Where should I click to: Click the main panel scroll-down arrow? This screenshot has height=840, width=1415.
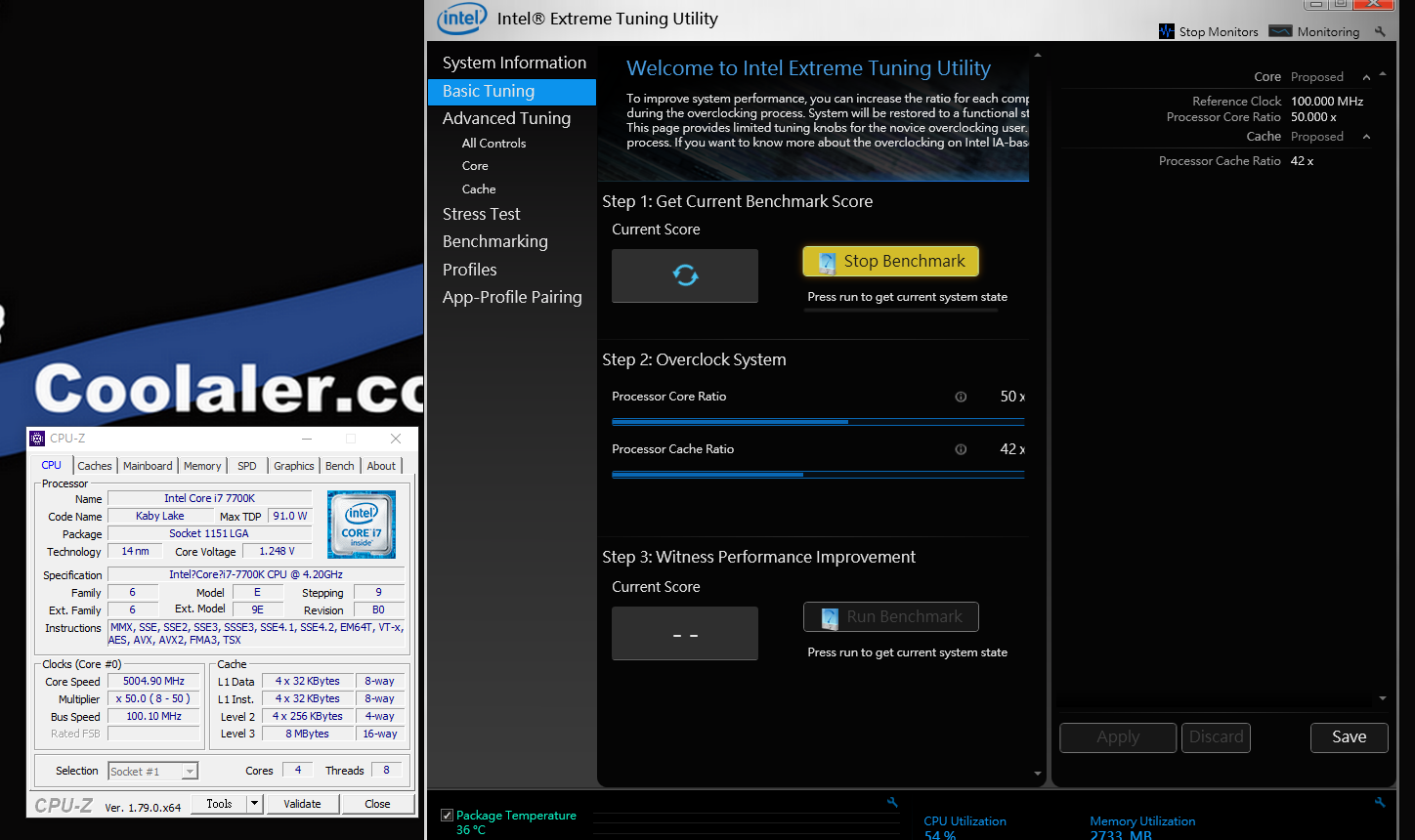(1038, 775)
